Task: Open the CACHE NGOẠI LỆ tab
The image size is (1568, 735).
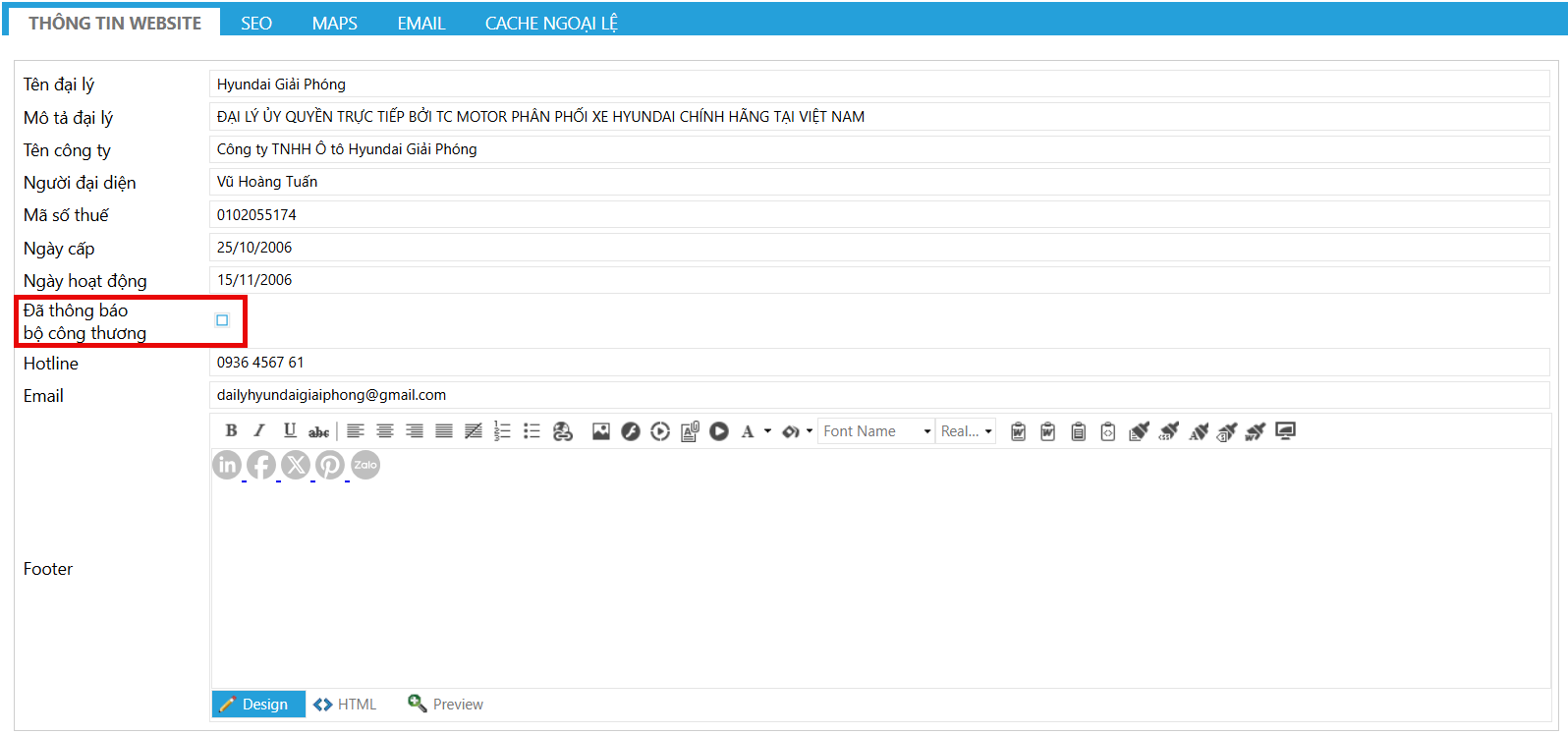Action: coord(550,23)
